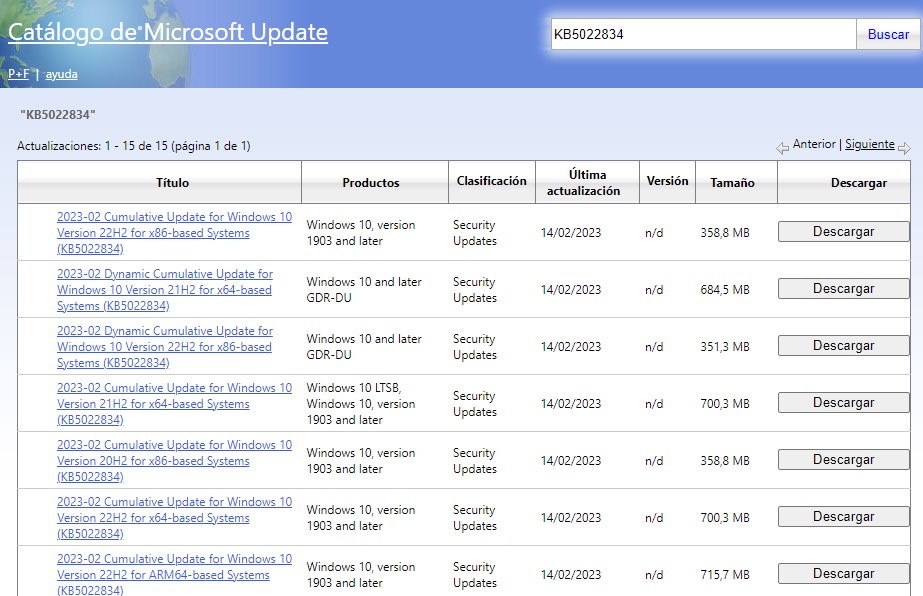
Task: Click the previous page arrow icon
Action: [782, 148]
